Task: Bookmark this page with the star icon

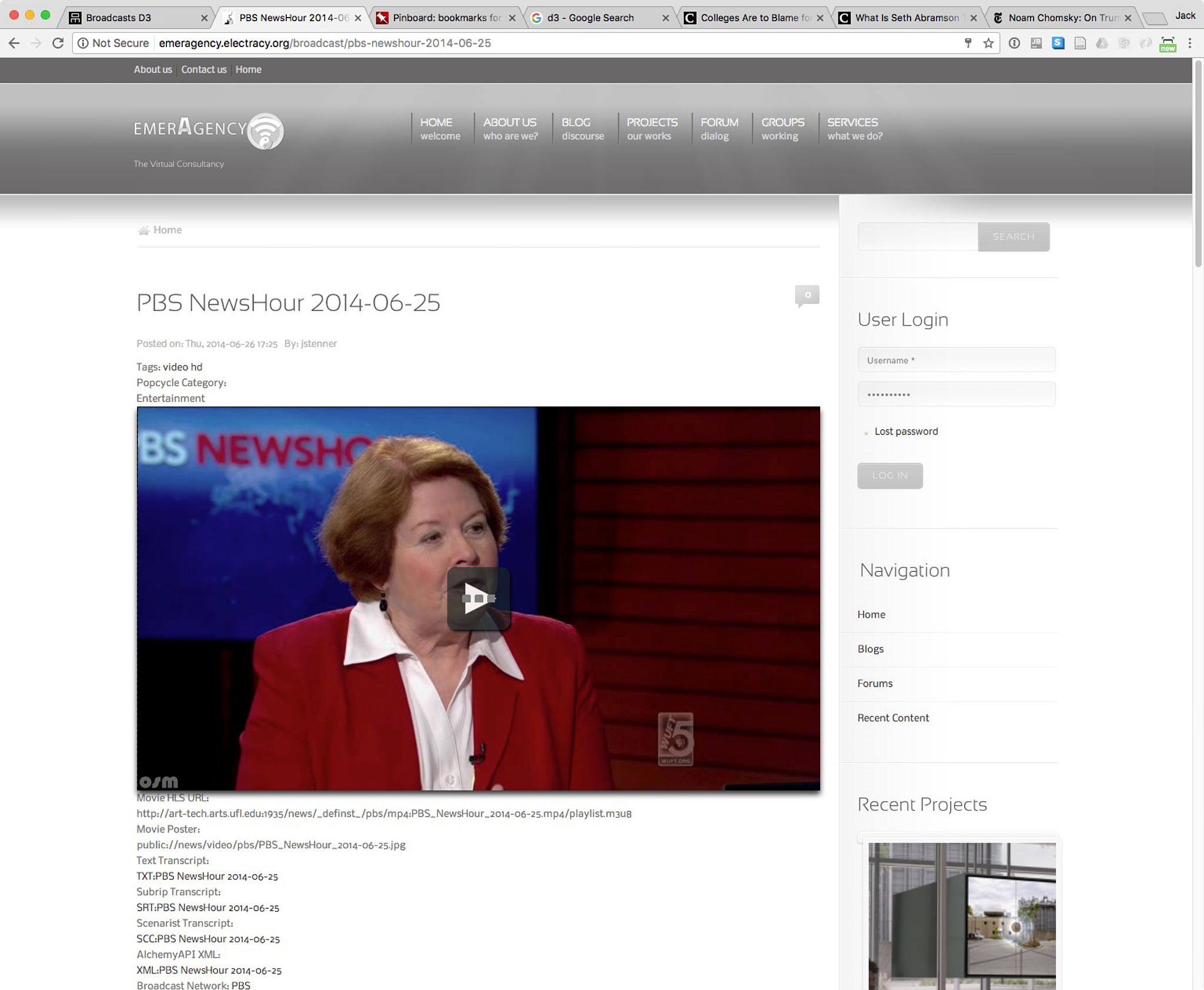Action: (988, 43)
